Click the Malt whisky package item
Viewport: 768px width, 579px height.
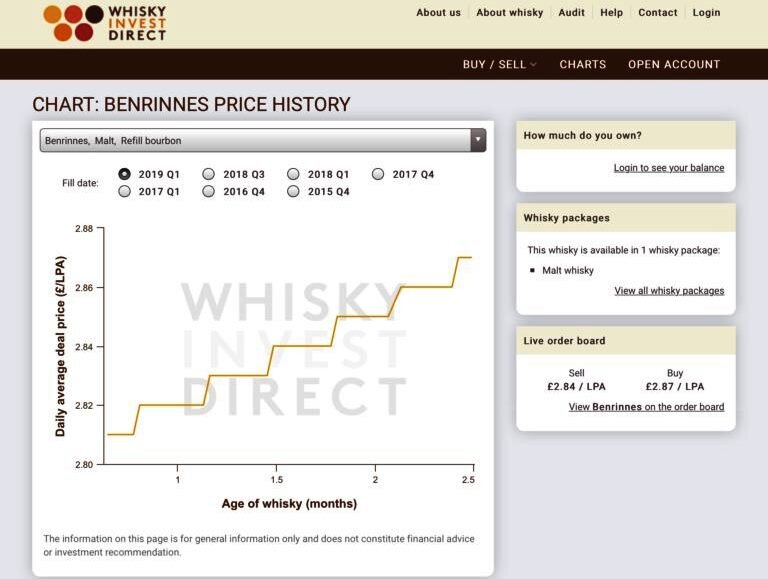pyautogui.click(x=568, y=270)
